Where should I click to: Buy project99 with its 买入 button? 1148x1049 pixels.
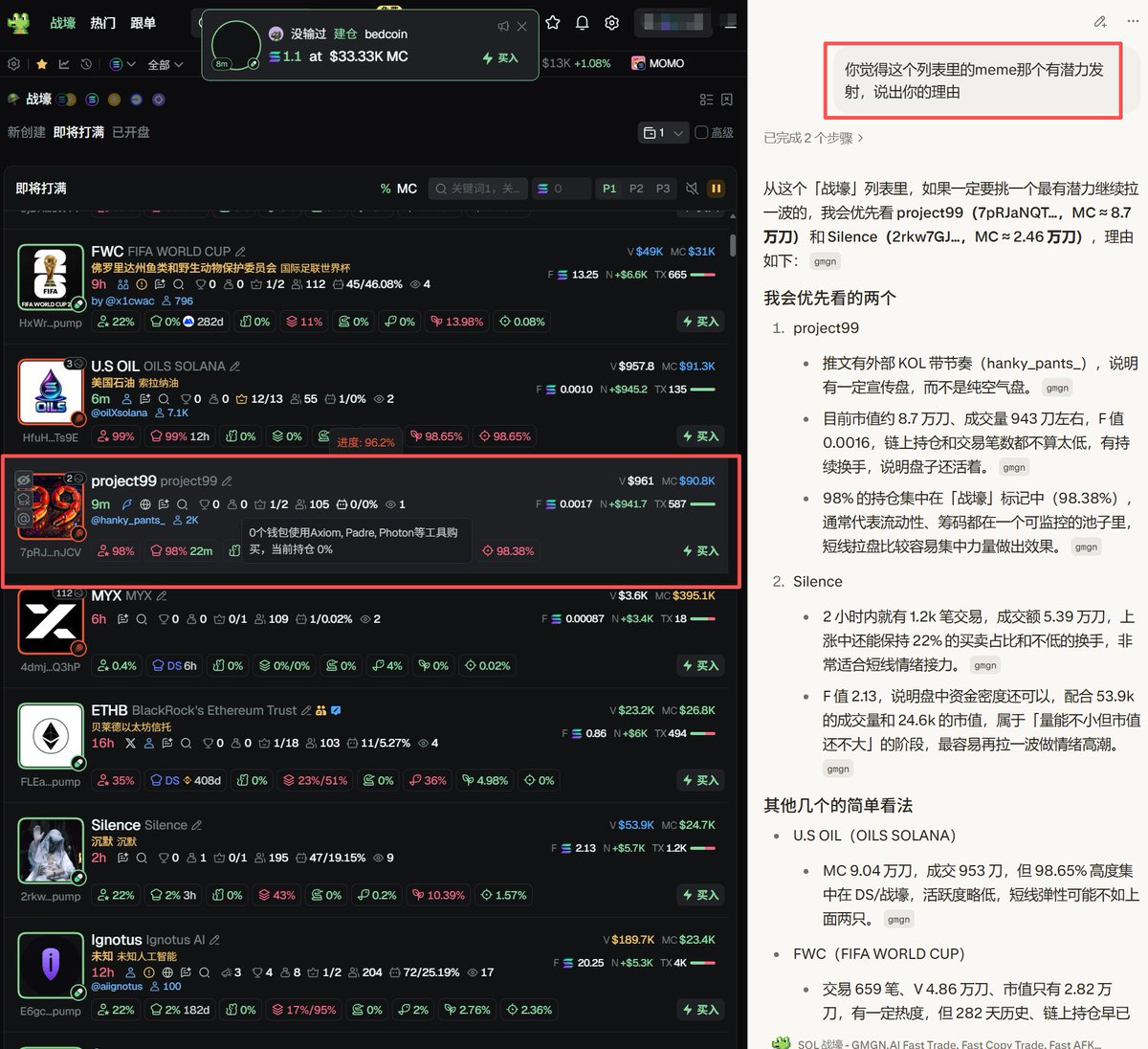pyautogui.click(x=700, y=551)
